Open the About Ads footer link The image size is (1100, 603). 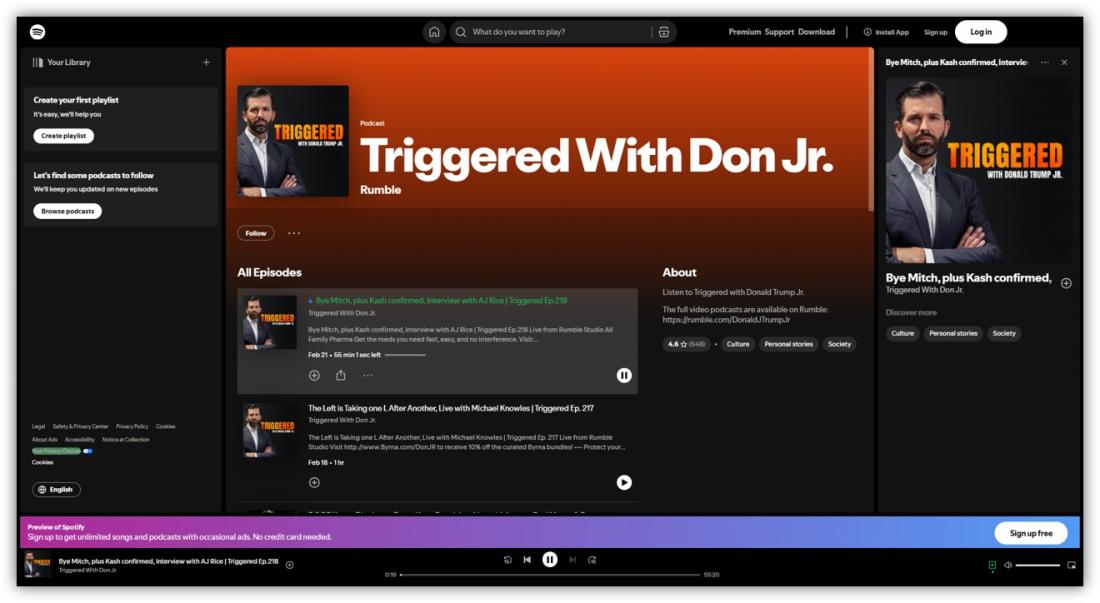(45, 440)
